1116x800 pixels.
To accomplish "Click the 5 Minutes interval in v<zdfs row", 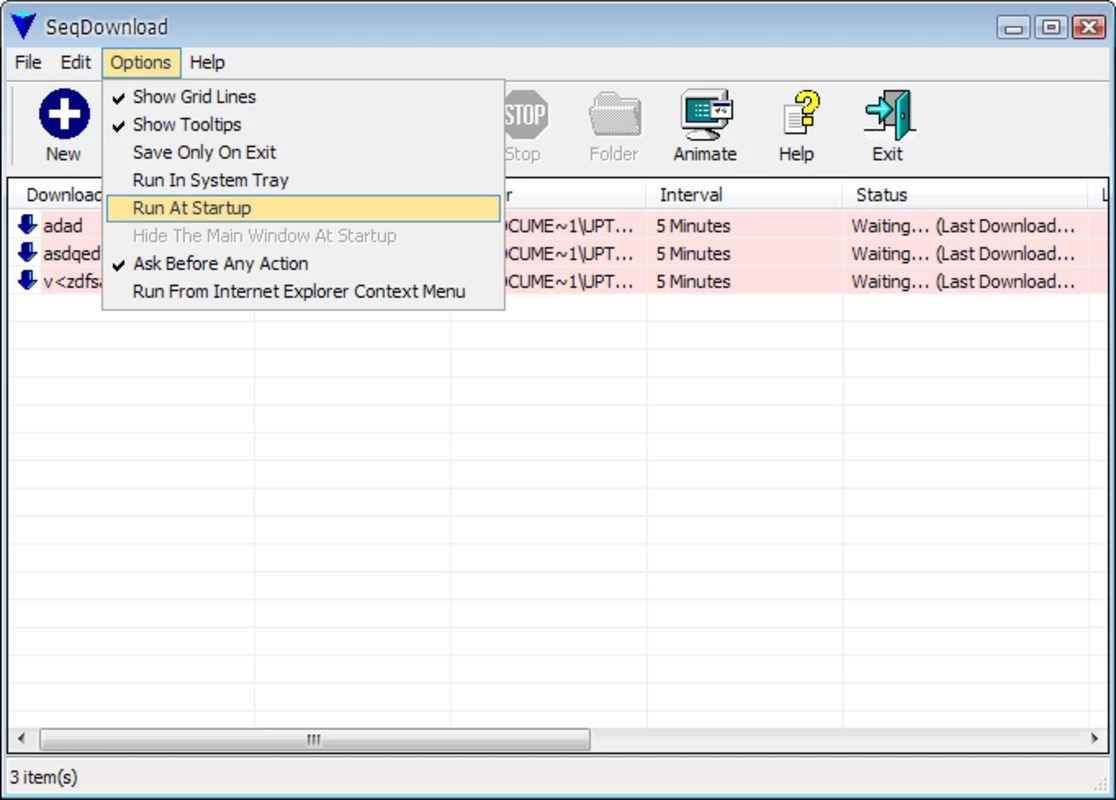I will click(693, 281).
